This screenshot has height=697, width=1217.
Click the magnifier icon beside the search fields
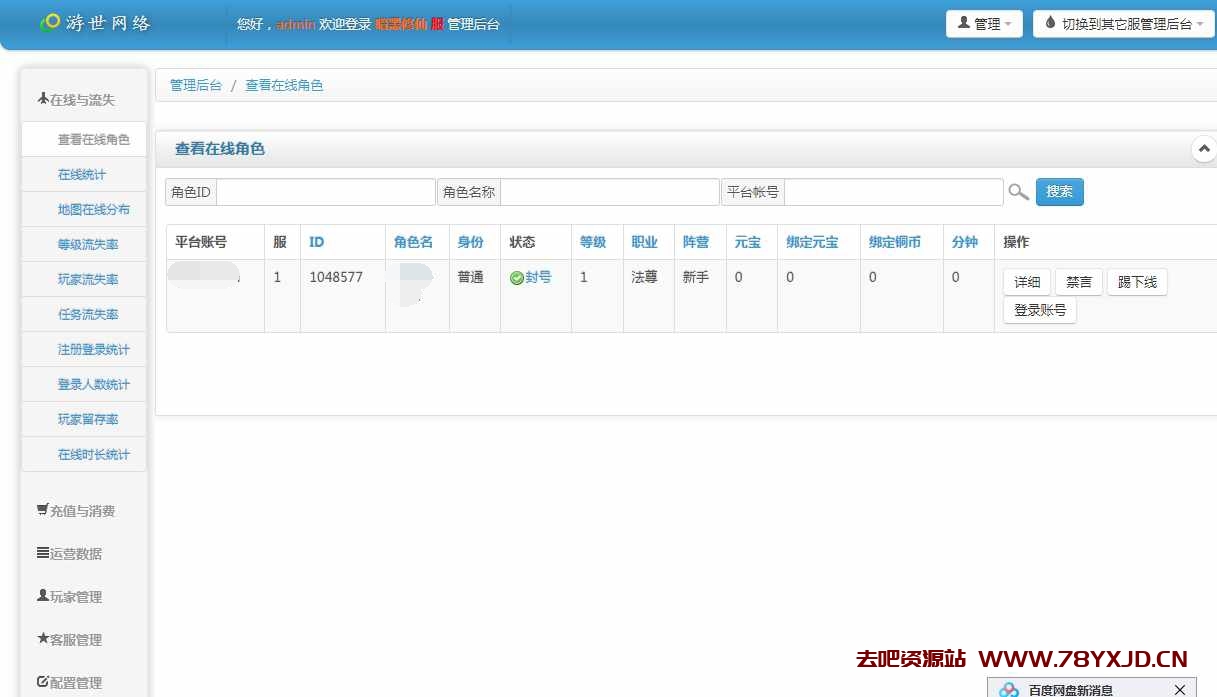pyautogui.click(x=1018, y=192)
